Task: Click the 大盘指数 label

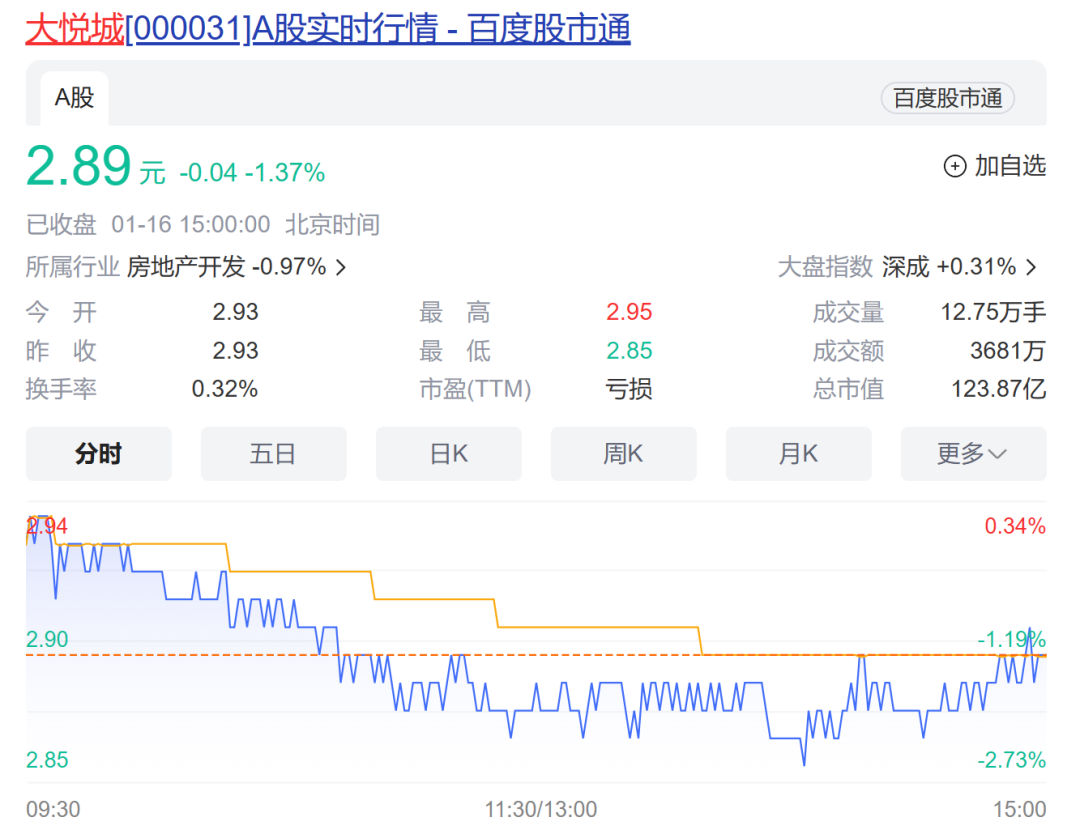Action: [x=825, y=267]
